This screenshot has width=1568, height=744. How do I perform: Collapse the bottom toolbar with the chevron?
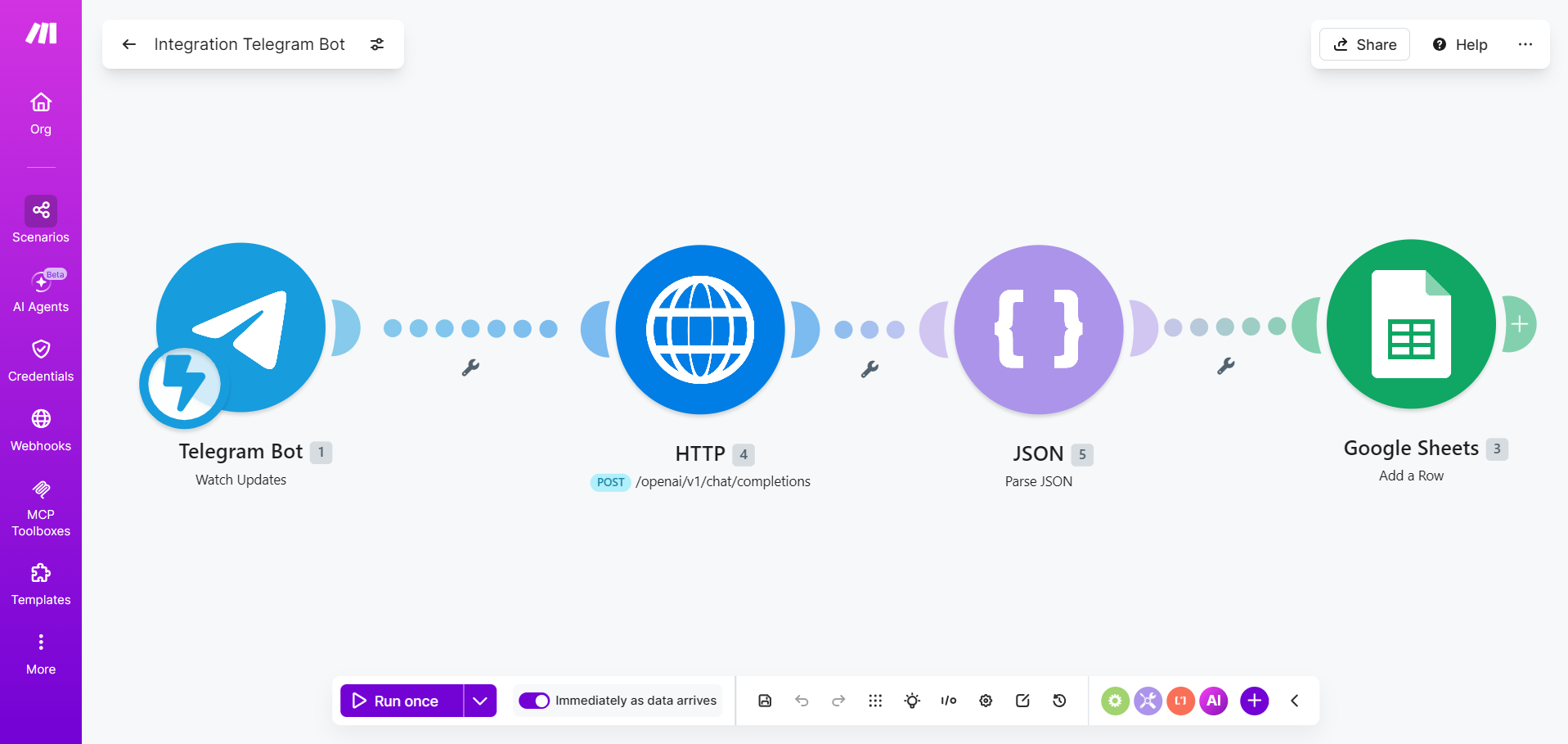click(1295, 701)
